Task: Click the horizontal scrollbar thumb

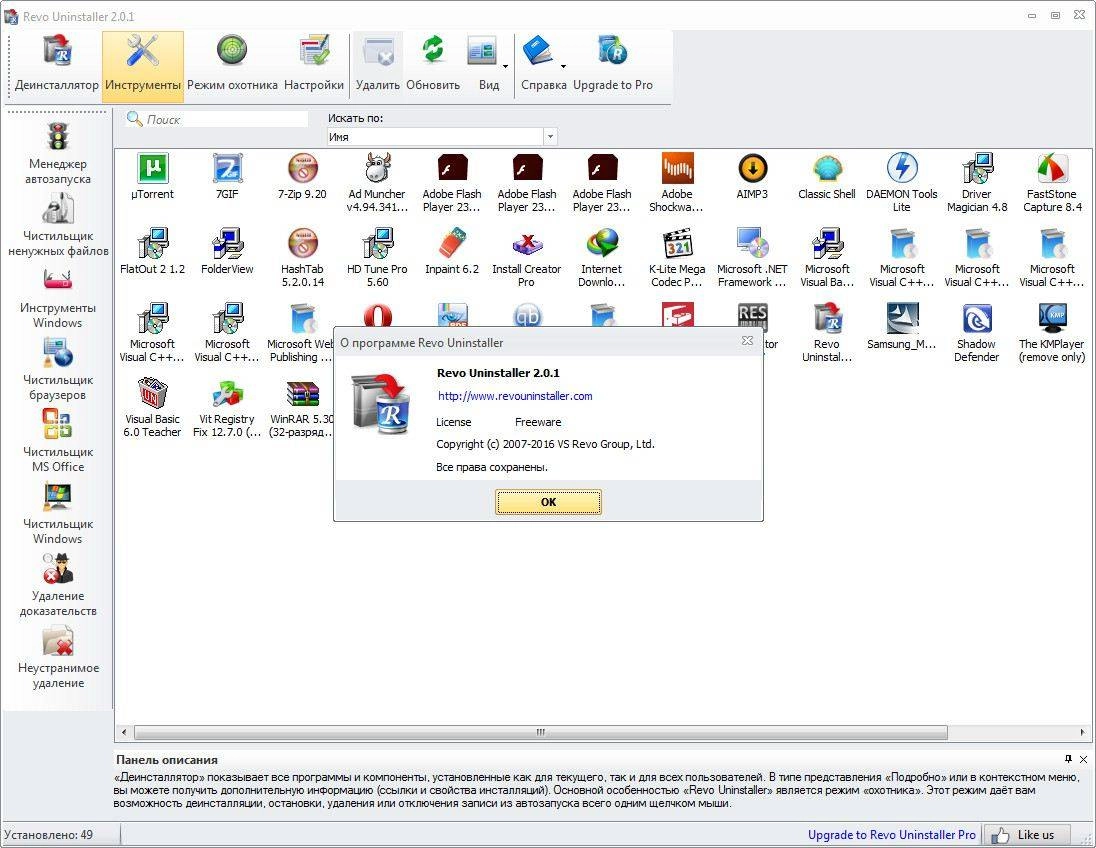Action: pos(540,732)
